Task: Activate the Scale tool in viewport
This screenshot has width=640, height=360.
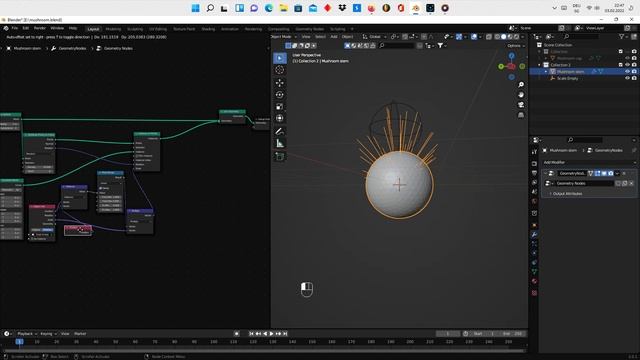Action: [x=280, y=107]
